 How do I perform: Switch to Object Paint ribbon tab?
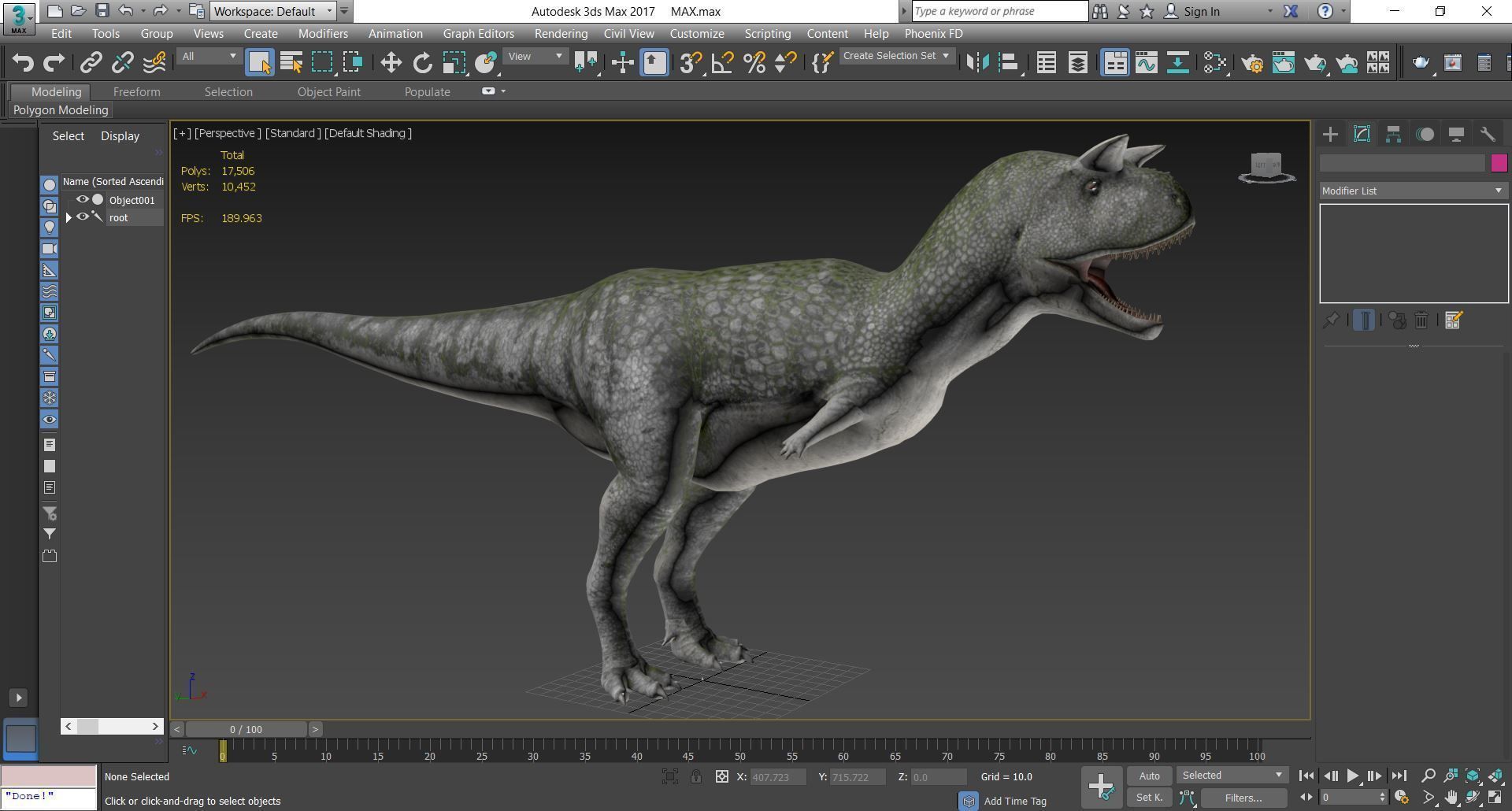coord(328,91)
